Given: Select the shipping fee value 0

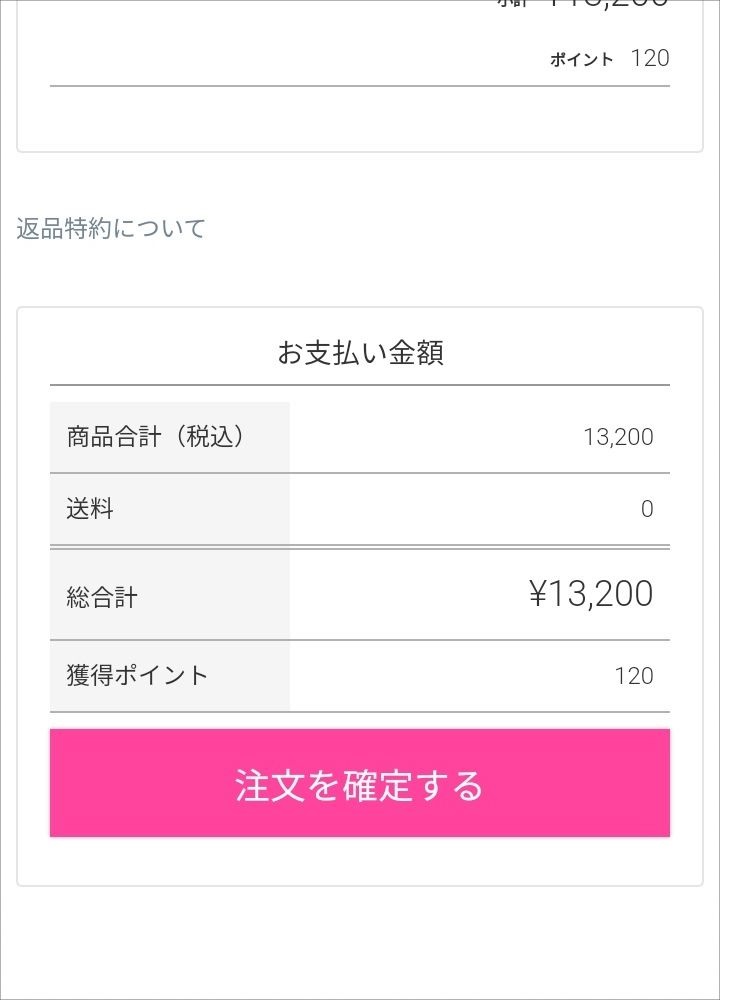Looking at the screenshot, I should [x=646, y=509].
